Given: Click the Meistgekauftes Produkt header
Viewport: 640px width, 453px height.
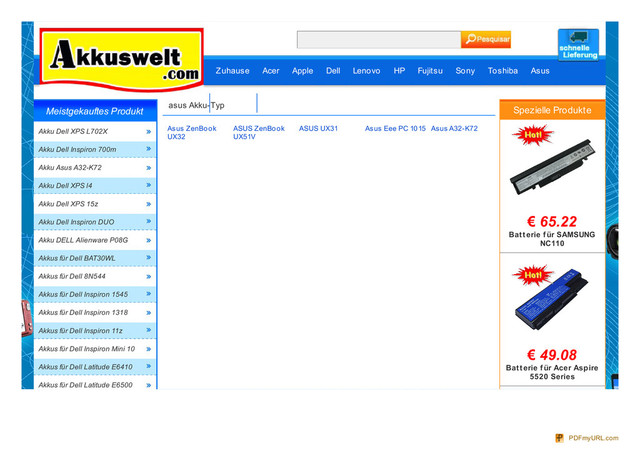Looking at the screenshot, I should tap(95, 111).
